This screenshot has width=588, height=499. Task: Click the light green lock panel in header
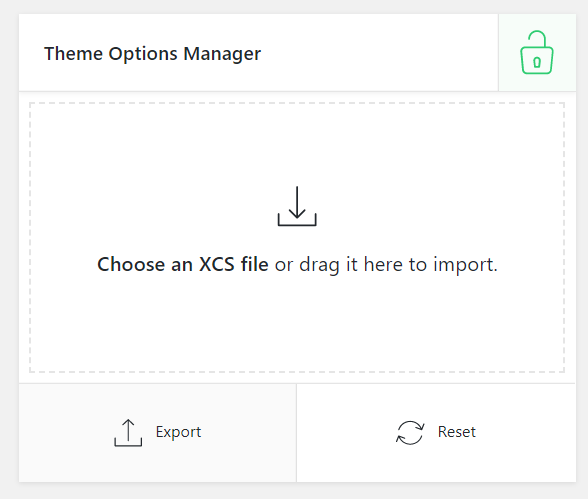click(537, 52)
